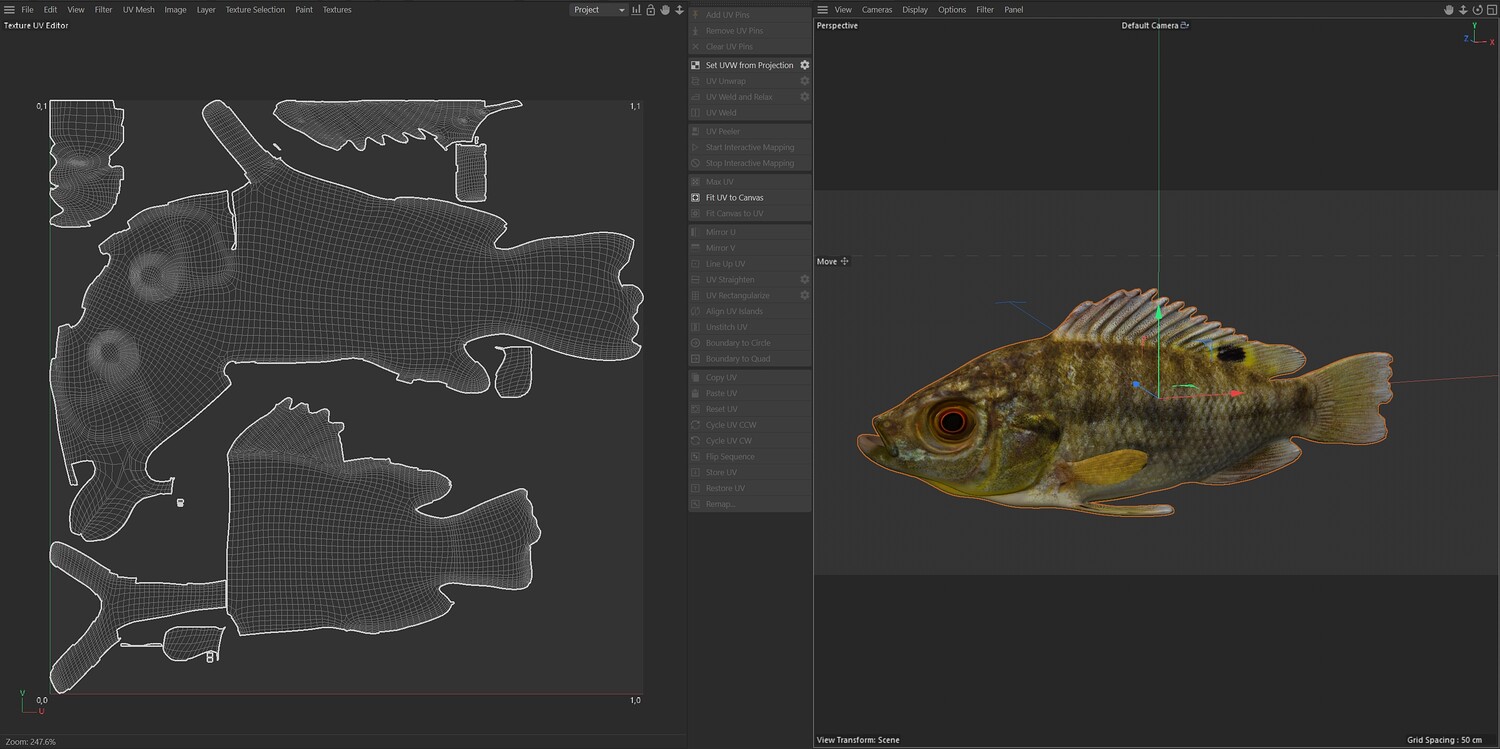Viewport: 1500px width, 749px height.
Task: Open the viewport Display menu
Action: 915,10
